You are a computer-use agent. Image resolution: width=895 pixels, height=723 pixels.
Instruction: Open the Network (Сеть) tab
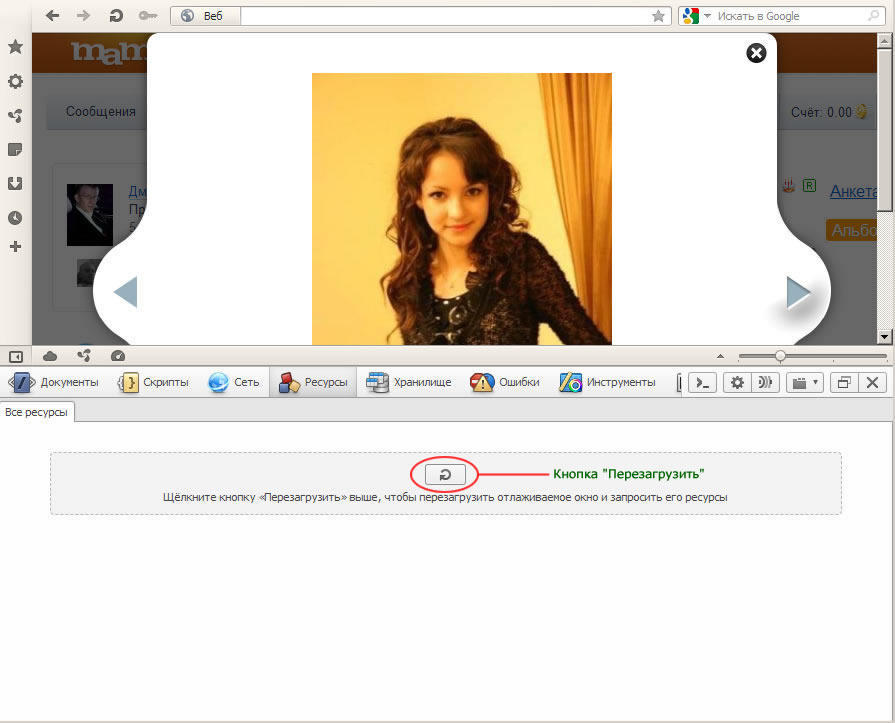[234, 382]
